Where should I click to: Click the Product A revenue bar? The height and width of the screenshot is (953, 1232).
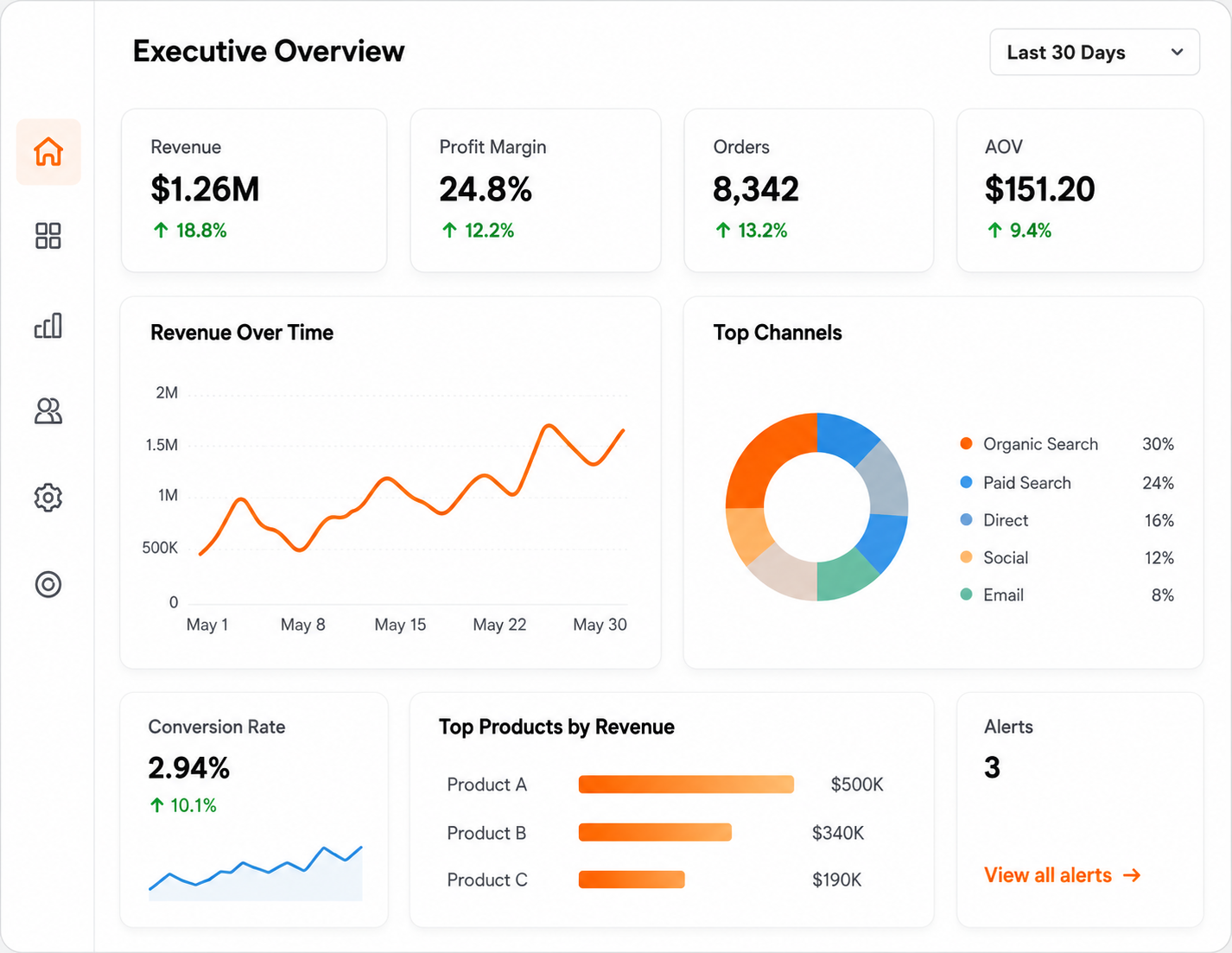686,785
